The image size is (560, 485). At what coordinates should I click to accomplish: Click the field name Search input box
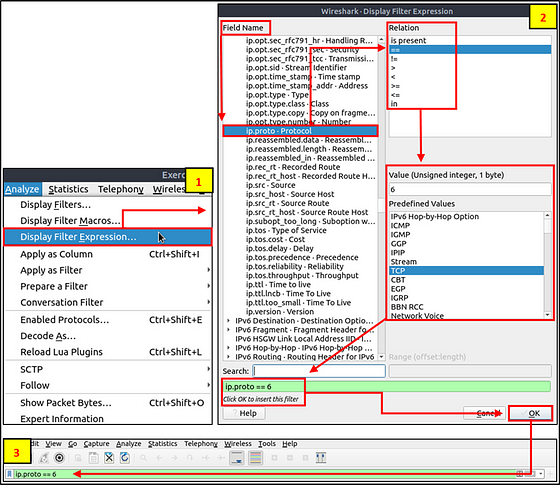[x=319, y=371]
